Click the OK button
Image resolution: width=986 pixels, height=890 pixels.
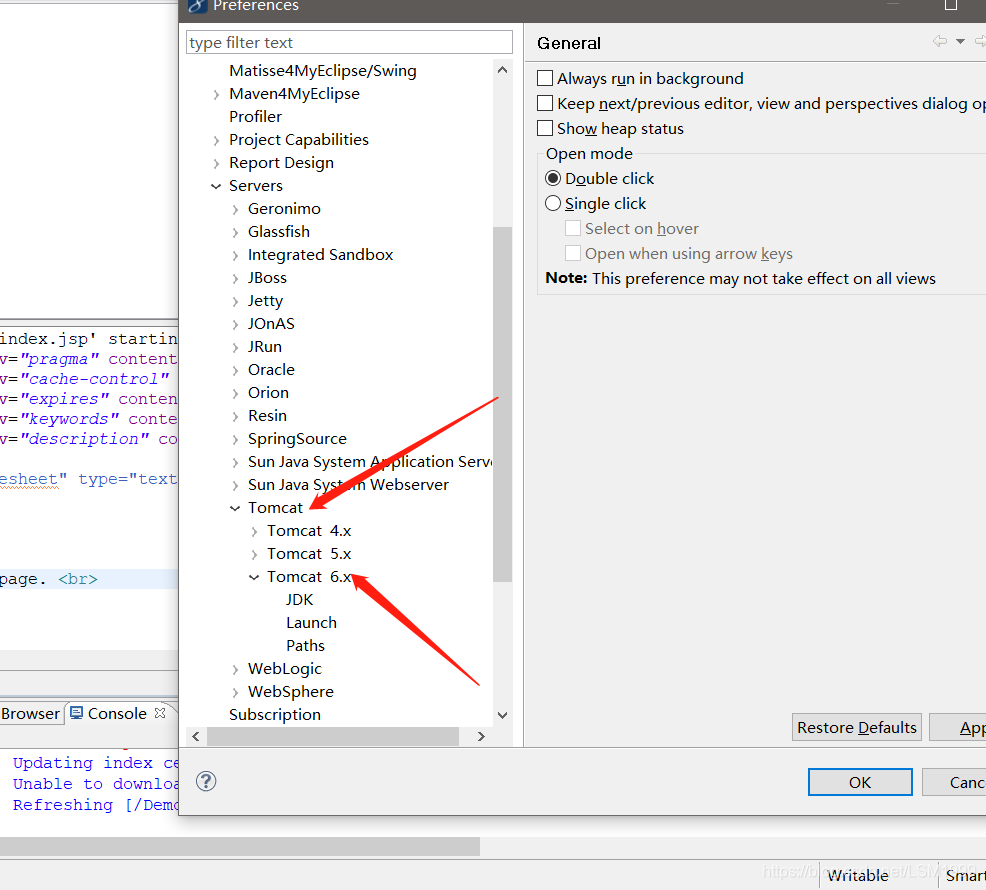(860, 782)
